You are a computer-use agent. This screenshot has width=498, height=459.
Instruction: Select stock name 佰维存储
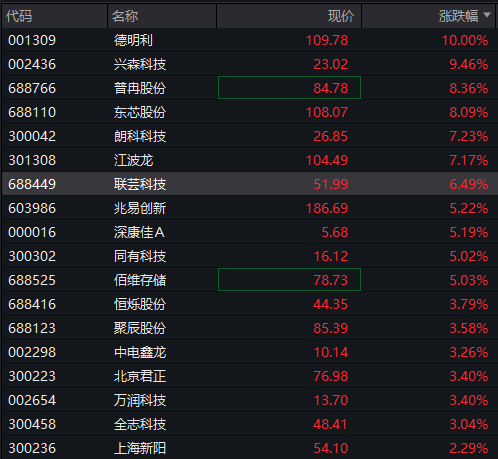click(140, 280)
